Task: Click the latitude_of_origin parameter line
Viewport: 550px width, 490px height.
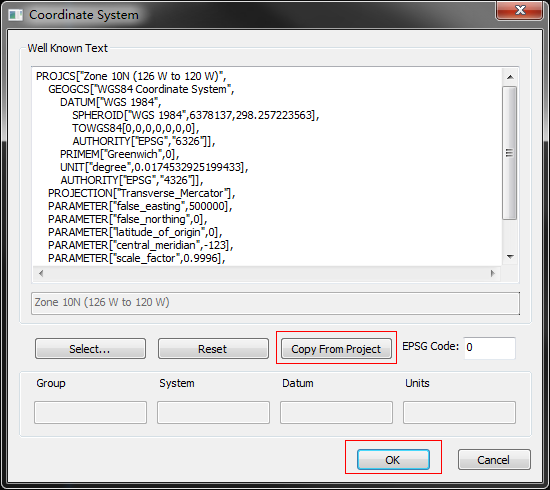Action: coord(135,232)
